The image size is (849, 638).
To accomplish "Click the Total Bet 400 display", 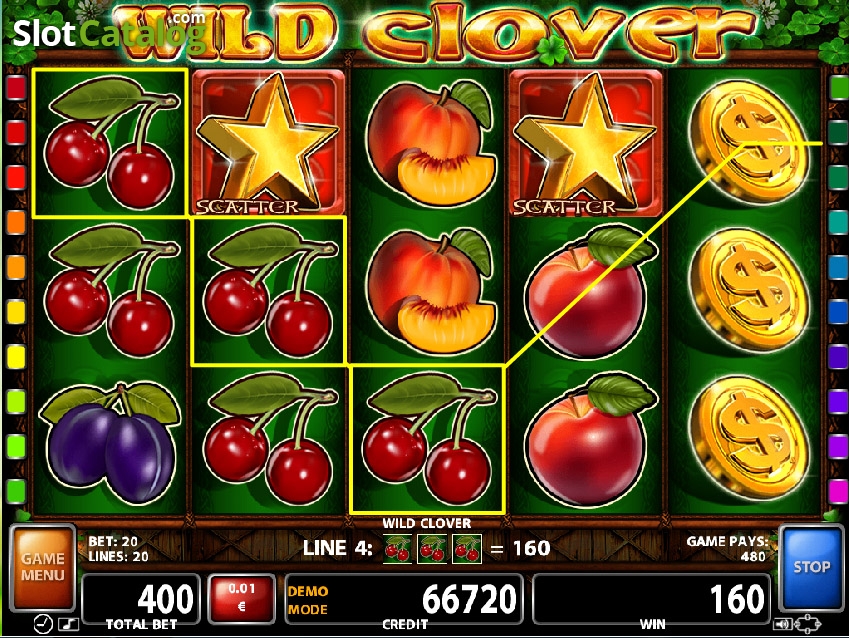I will click(x=141, y=598).
